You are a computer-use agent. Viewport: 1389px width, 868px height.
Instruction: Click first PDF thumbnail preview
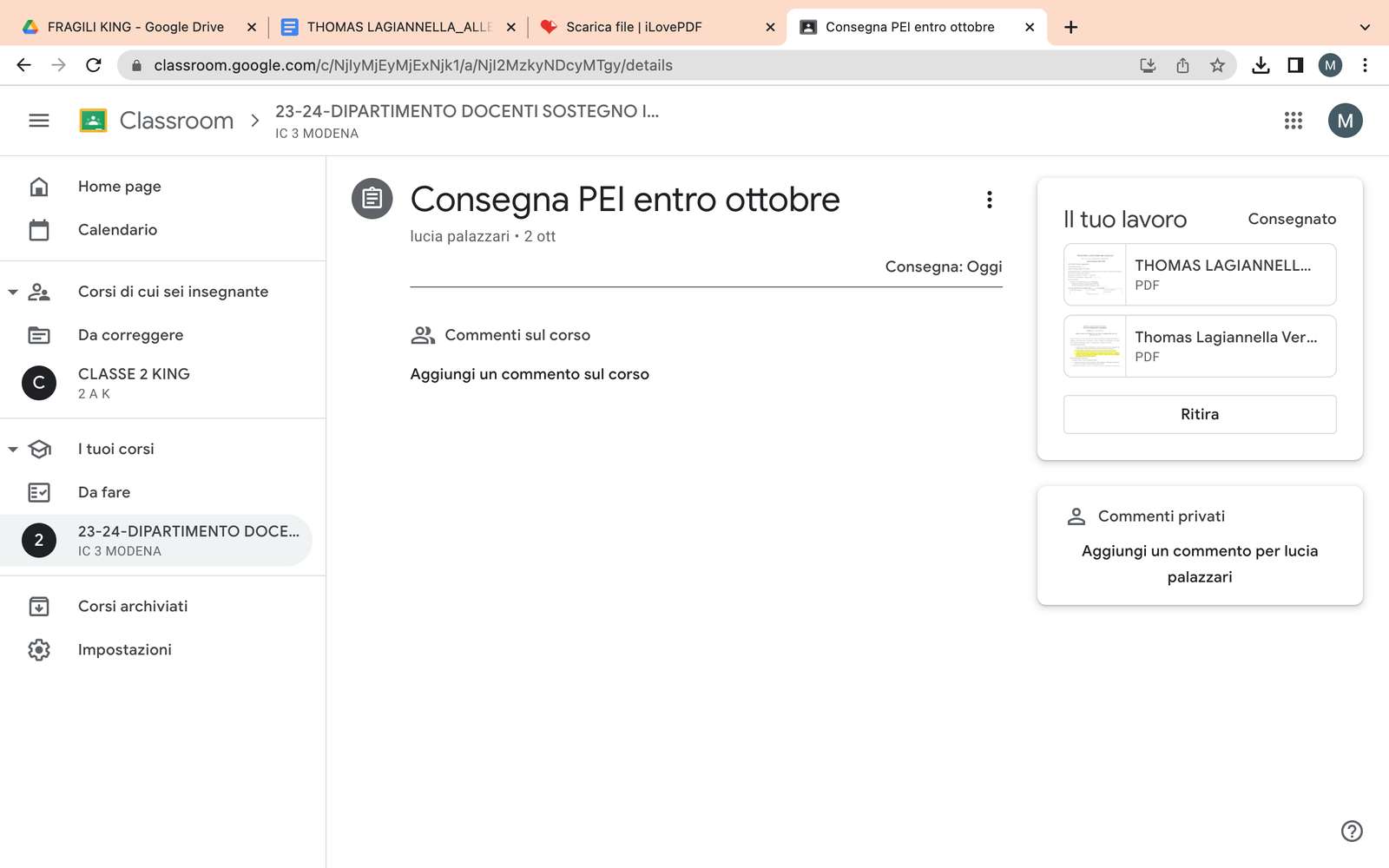pos(1095,274)
